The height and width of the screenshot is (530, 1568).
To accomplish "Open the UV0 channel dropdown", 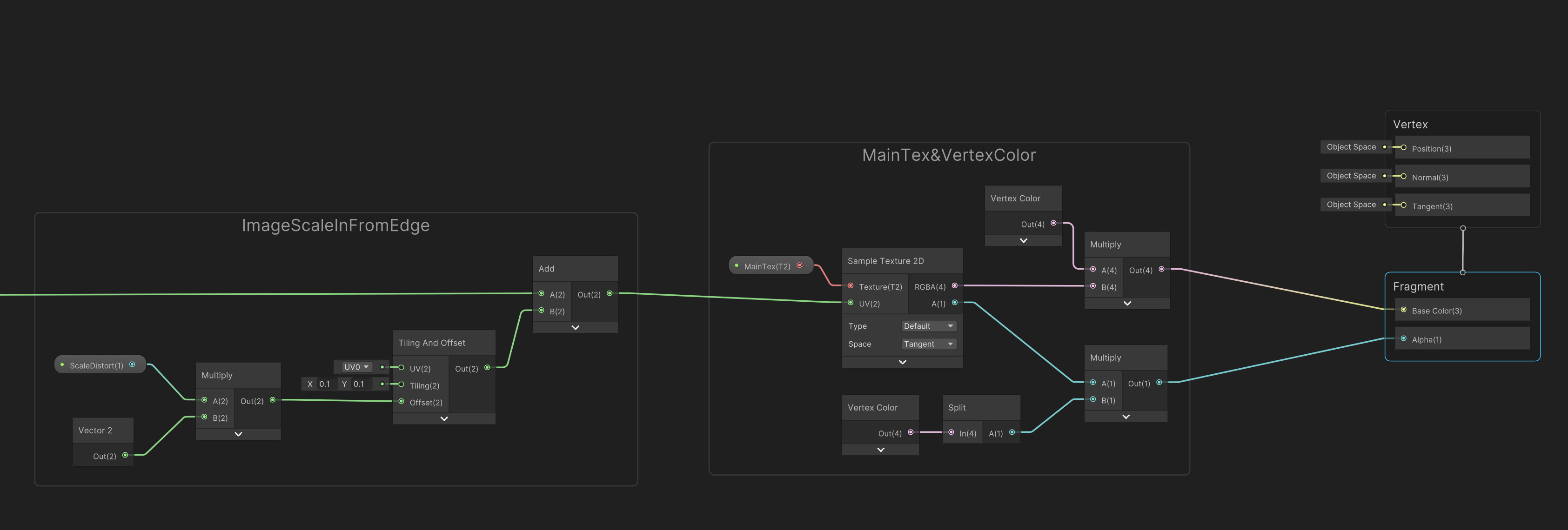I will click(x=354, y=366).
